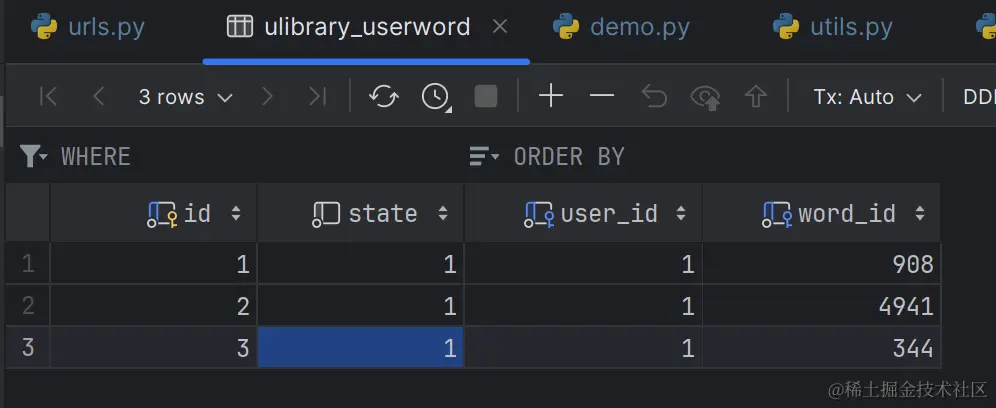Click the table grid top-left corner cell
Viewport: 996px width, 408px height.
coord(27,214)
